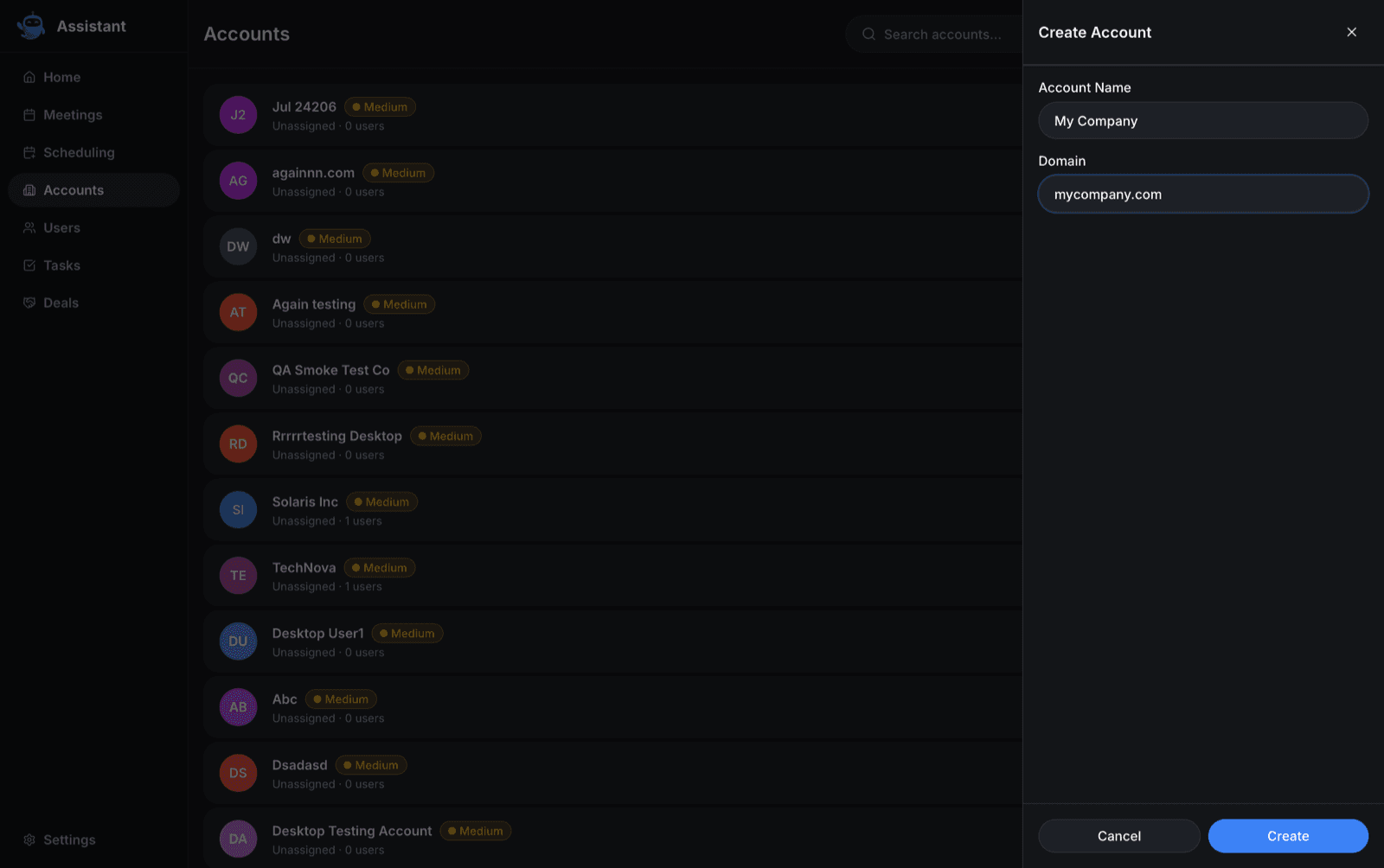The width and height of the screenshot is (1384, 868).
Task: Open the TechNova account row
Action: 612,576
